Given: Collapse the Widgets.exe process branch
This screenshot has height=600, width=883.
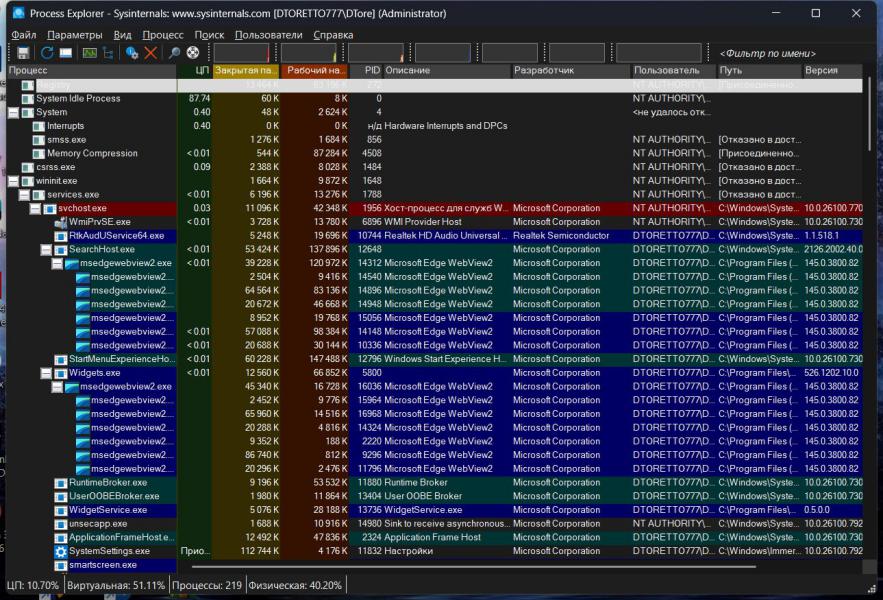Looking at the screenshot, I should (x=47, y=373).
